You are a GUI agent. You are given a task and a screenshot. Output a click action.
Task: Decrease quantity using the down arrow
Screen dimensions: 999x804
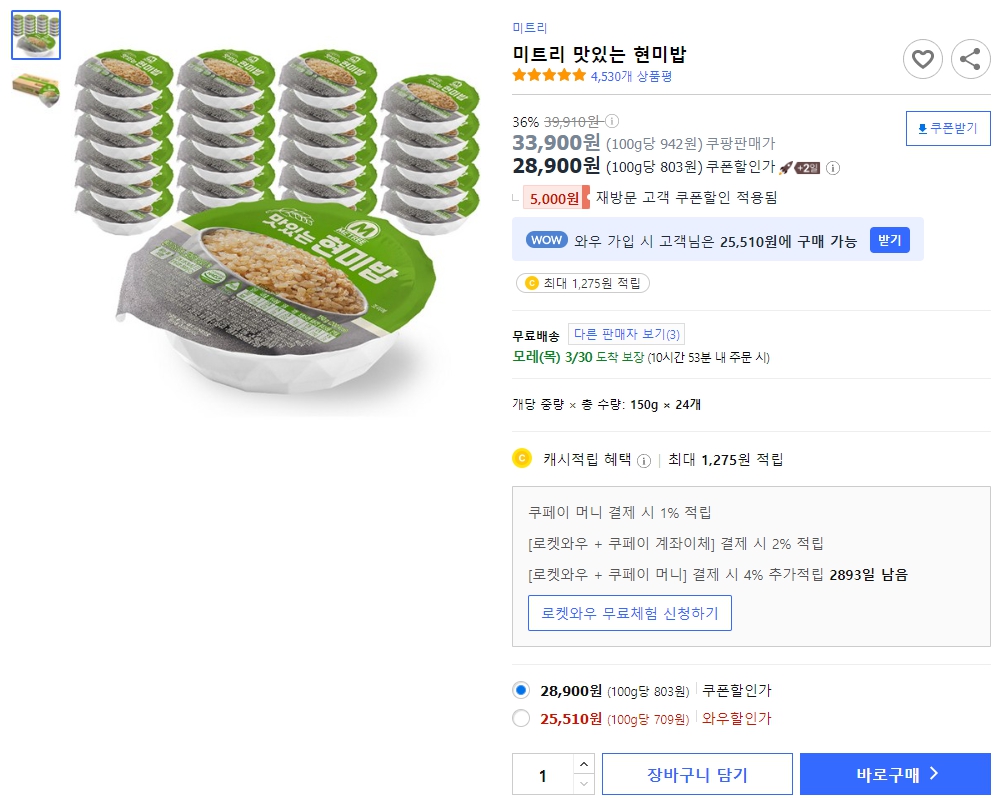click(581, 781)
